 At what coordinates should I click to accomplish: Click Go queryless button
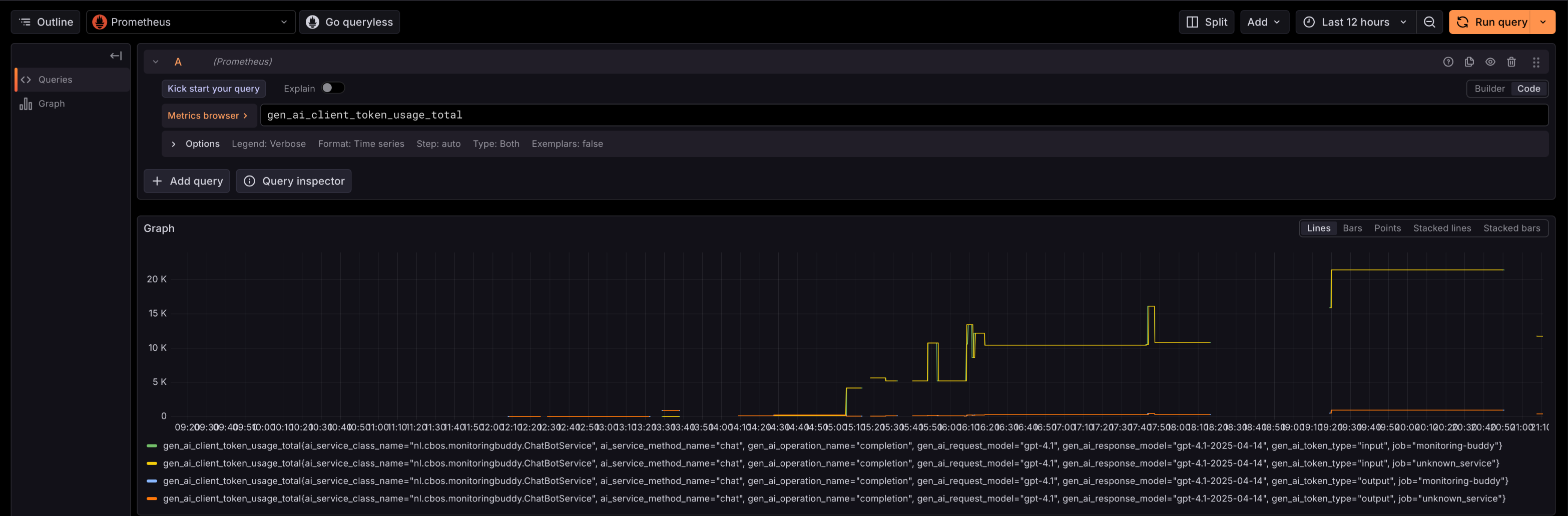click(x=349, y=22)
